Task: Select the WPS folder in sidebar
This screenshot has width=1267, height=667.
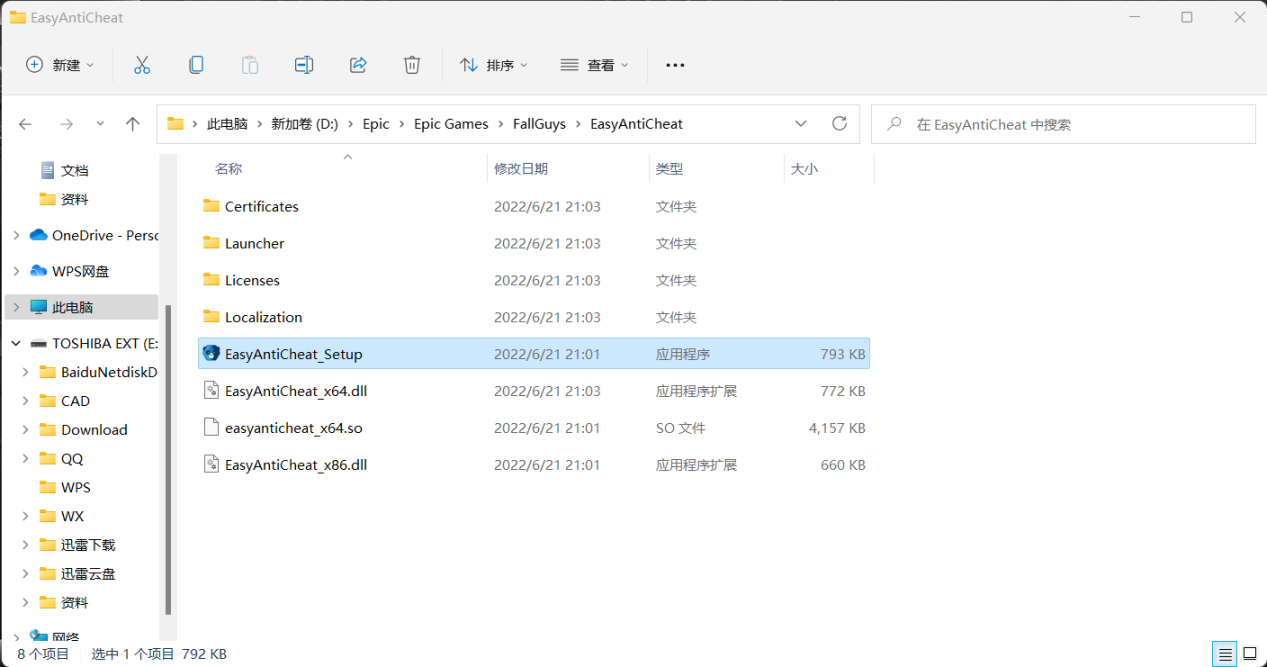Action: [76, 488]
